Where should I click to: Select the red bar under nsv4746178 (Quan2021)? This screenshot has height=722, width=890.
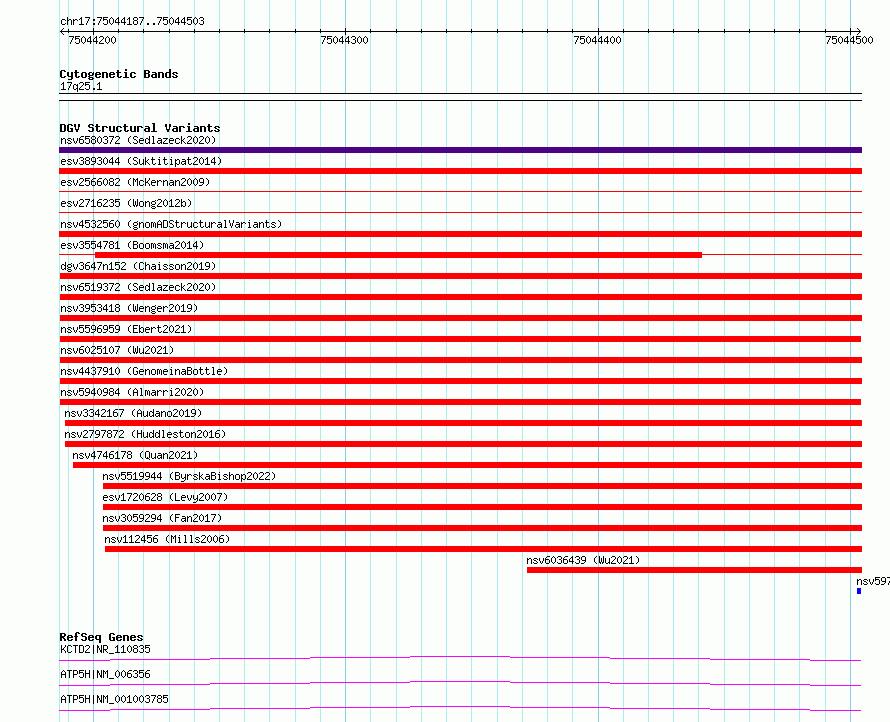click(x=467, y=465)
